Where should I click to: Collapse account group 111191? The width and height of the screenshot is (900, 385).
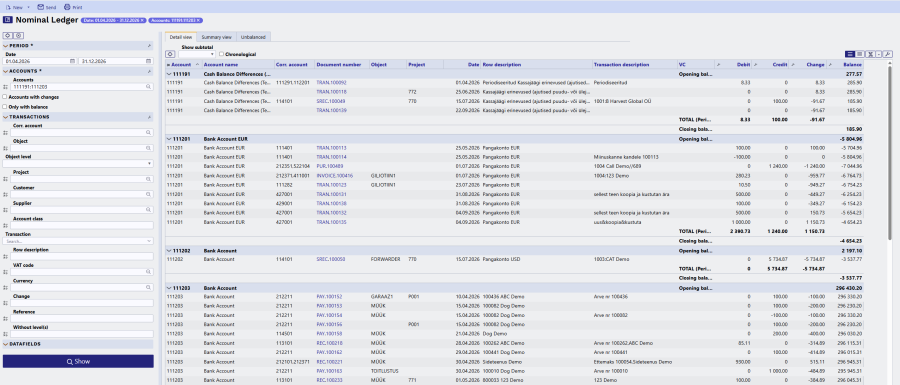pos(169,74)
